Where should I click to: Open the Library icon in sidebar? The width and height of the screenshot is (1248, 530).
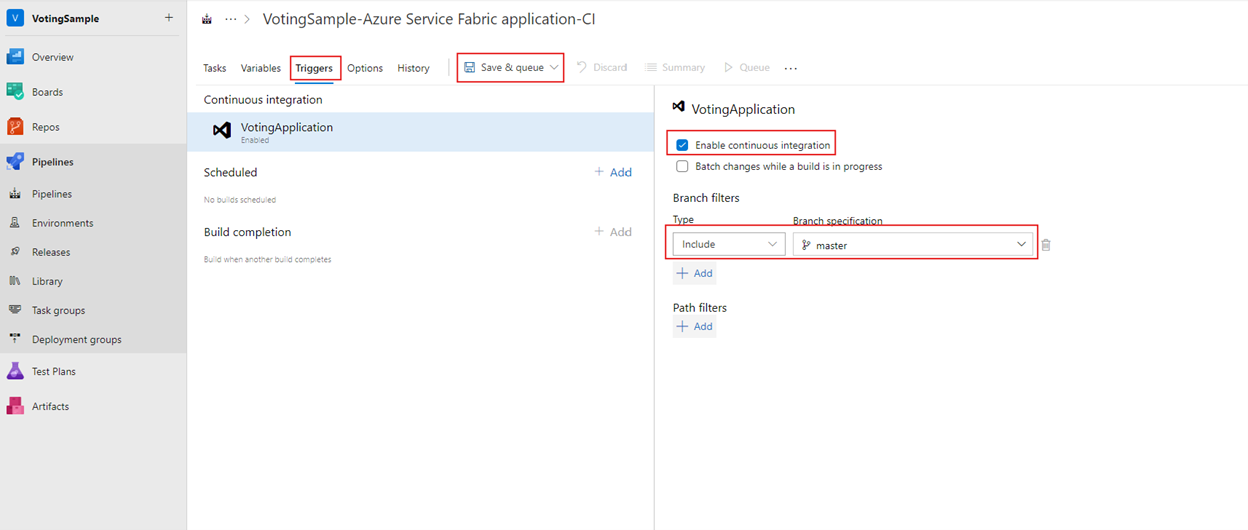(x=15, y=281)
